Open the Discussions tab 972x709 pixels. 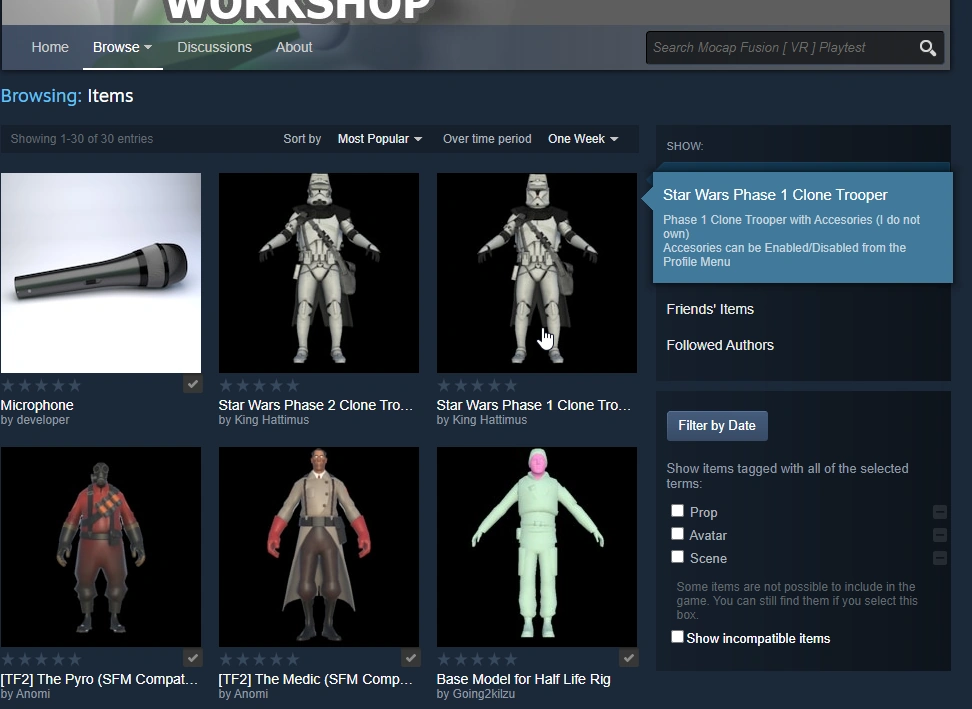(214, 47)
